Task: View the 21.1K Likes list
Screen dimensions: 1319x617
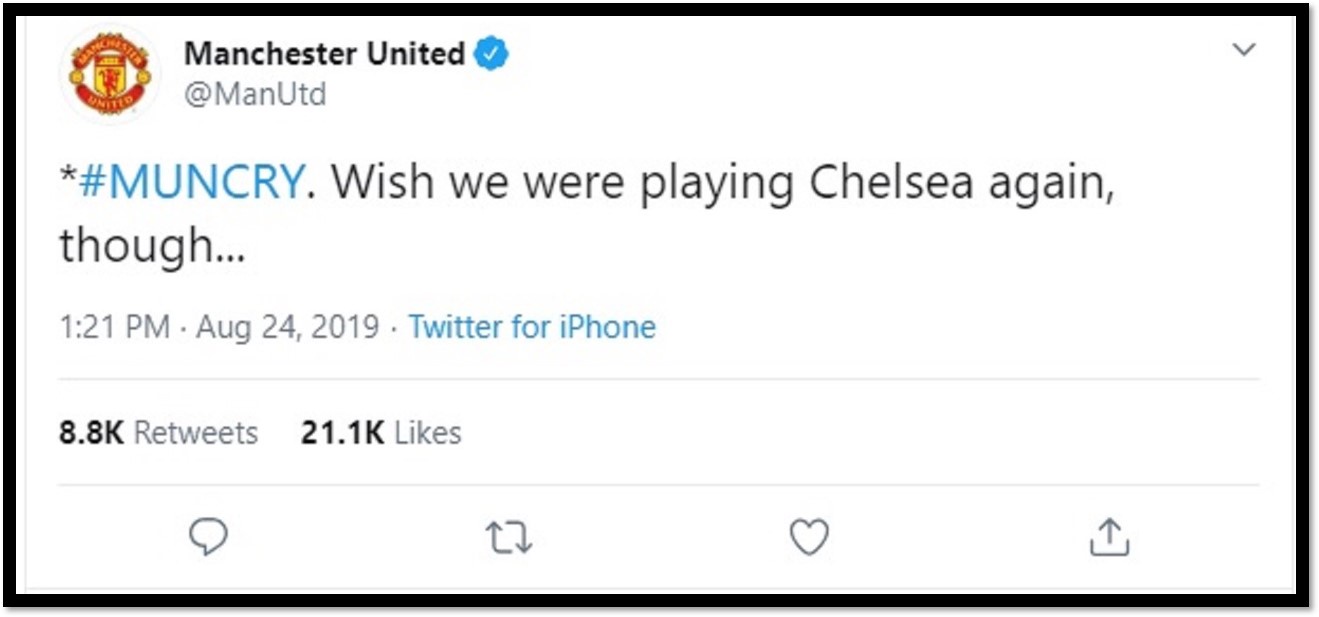Action: tap(381, 433)
